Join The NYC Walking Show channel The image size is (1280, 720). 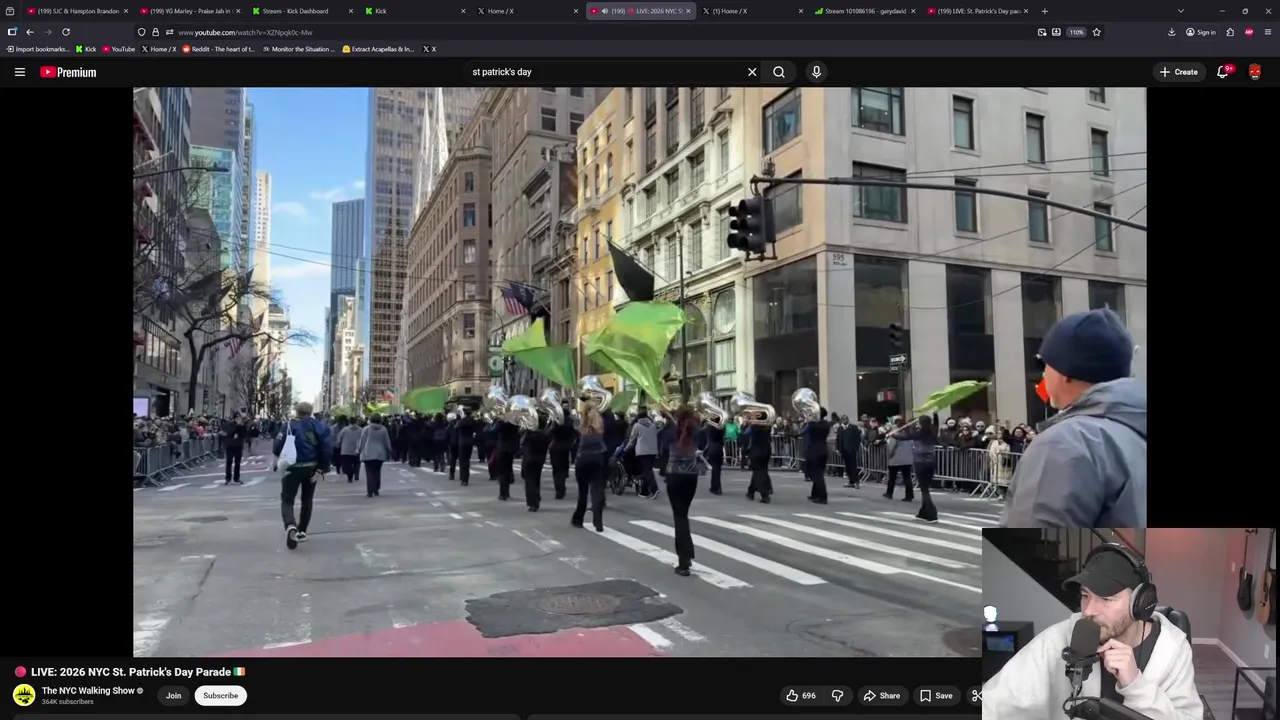pyautogui.click(x=173, y=696)
